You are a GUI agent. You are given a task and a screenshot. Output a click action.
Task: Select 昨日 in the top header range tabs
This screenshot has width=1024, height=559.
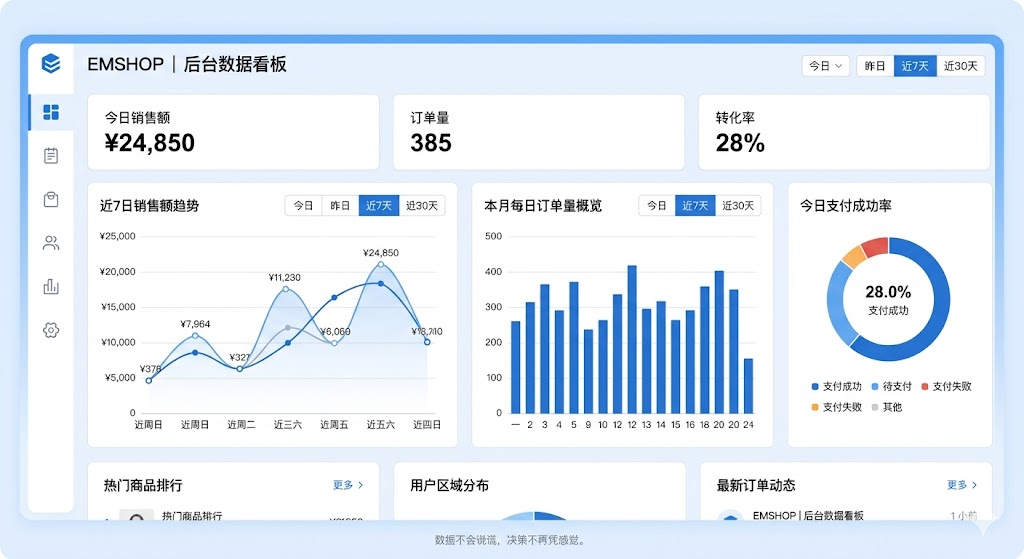click(875, 66)
